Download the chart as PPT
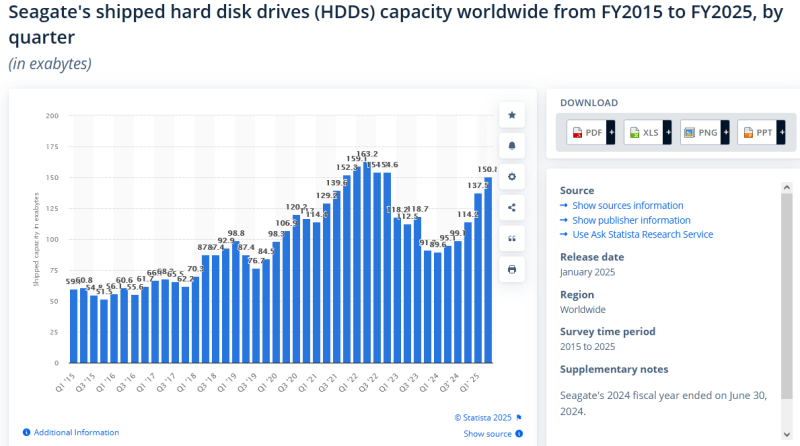 [757, 133]
